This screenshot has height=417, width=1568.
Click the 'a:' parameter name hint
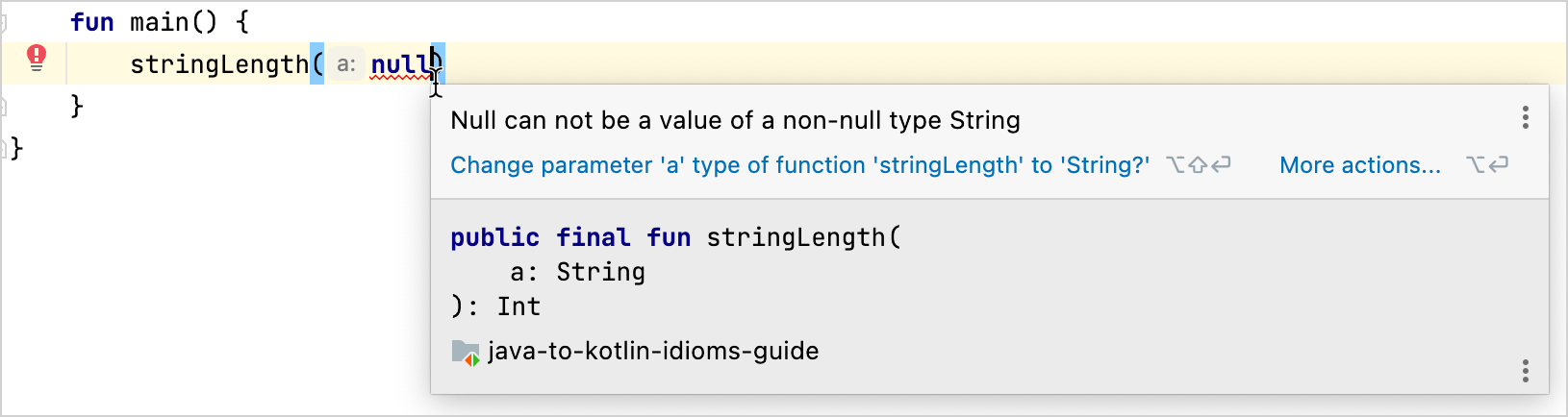click(x=346, y=64)
